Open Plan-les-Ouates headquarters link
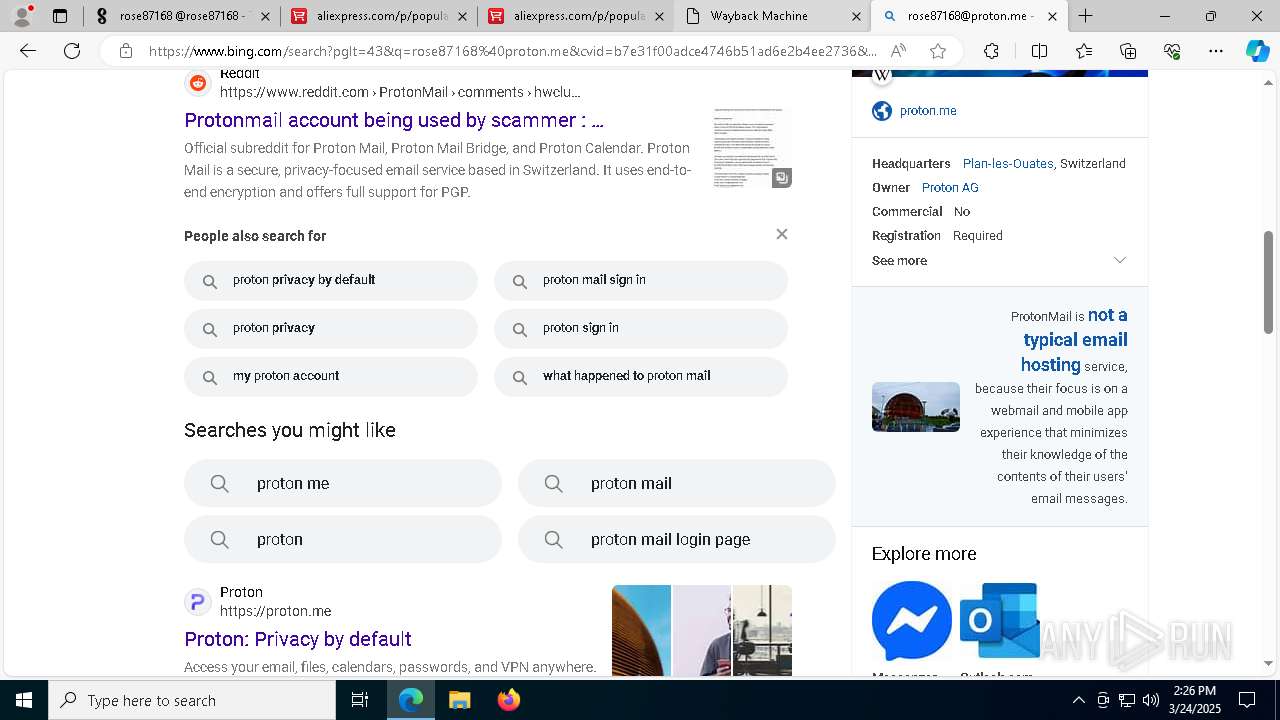 (x=1008, y=164)
